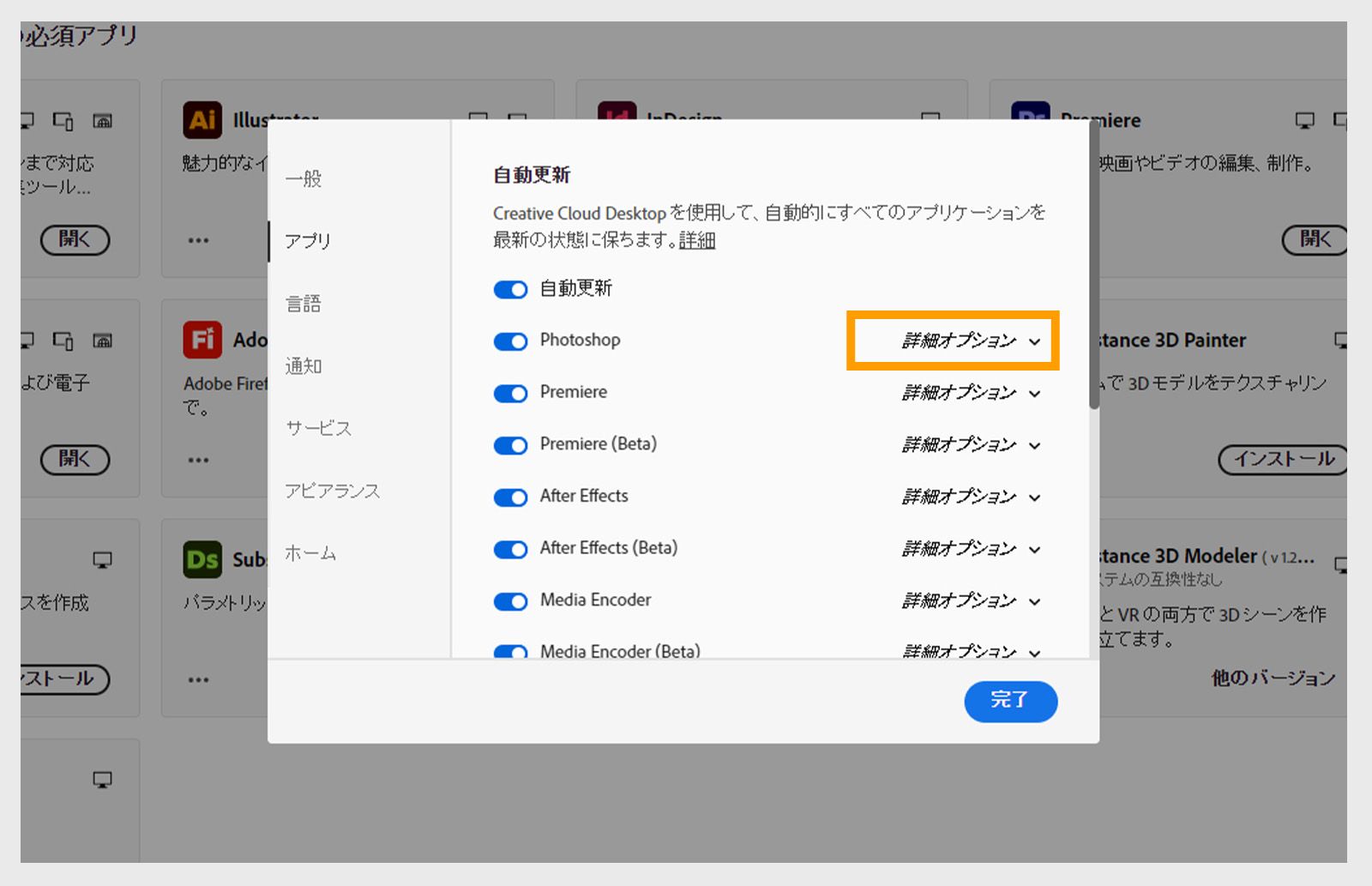Click the Photoshop label in update list
Screen dimensions: 1372x886
point(580,340)
